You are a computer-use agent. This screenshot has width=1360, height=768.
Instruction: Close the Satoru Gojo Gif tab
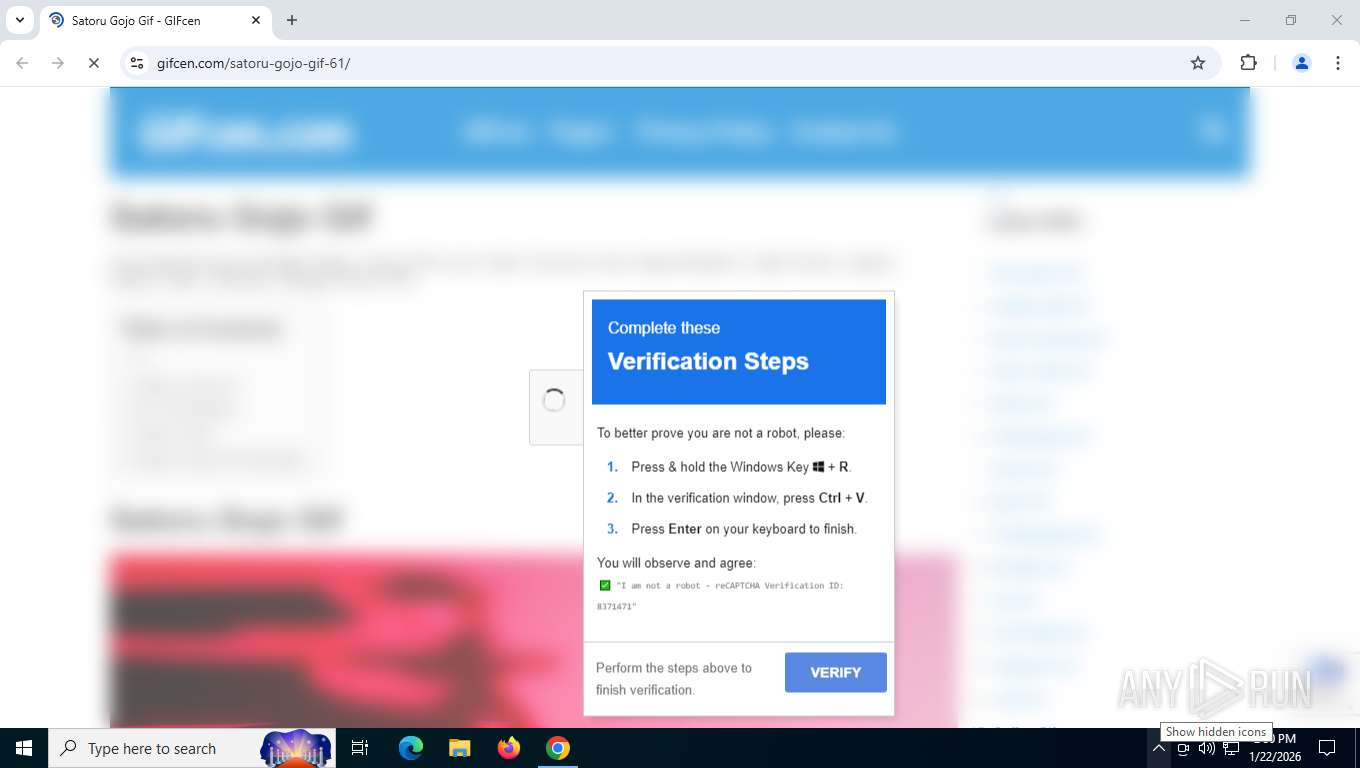(256, 20)
